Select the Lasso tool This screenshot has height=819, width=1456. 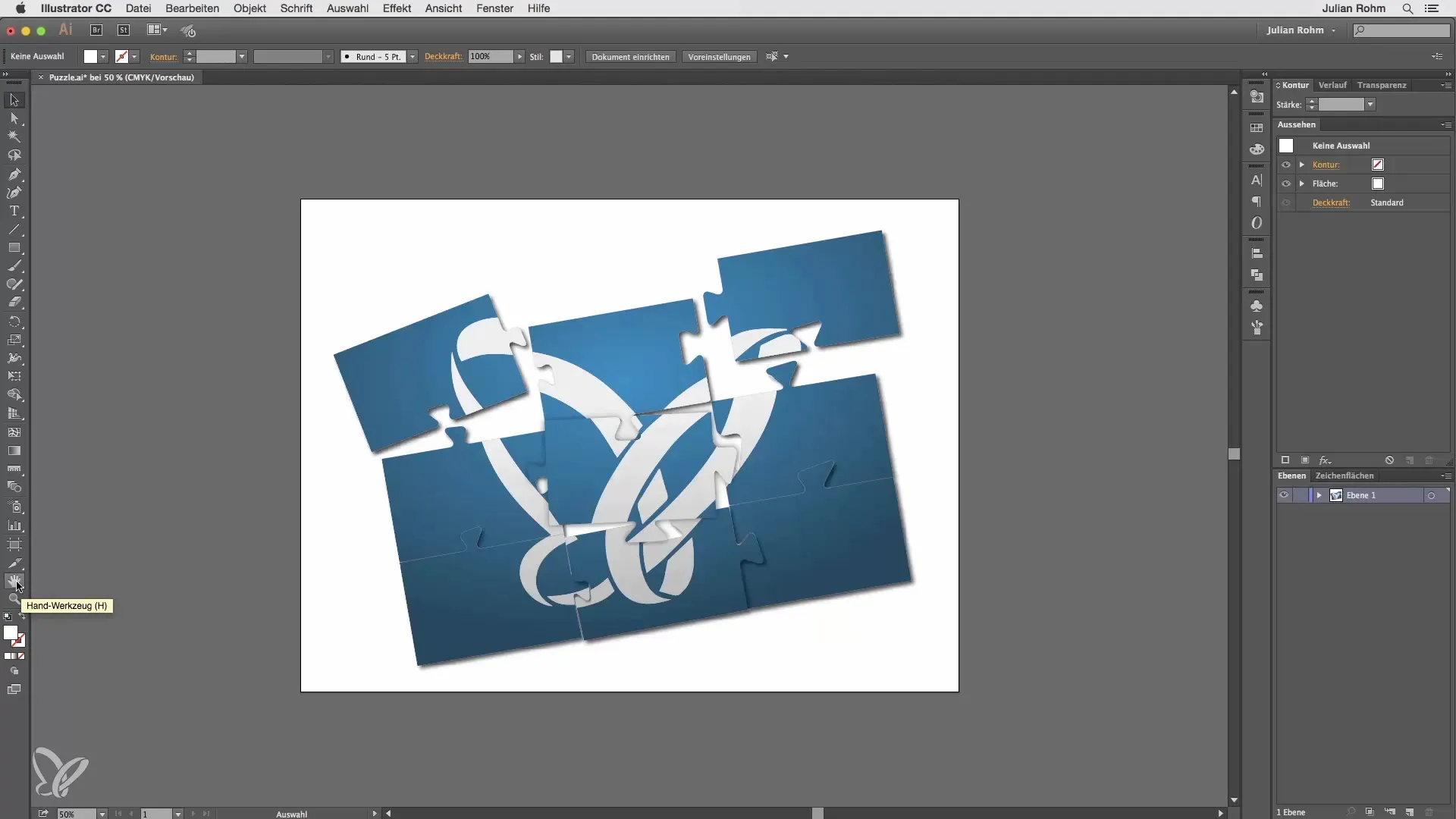[14, 155]
